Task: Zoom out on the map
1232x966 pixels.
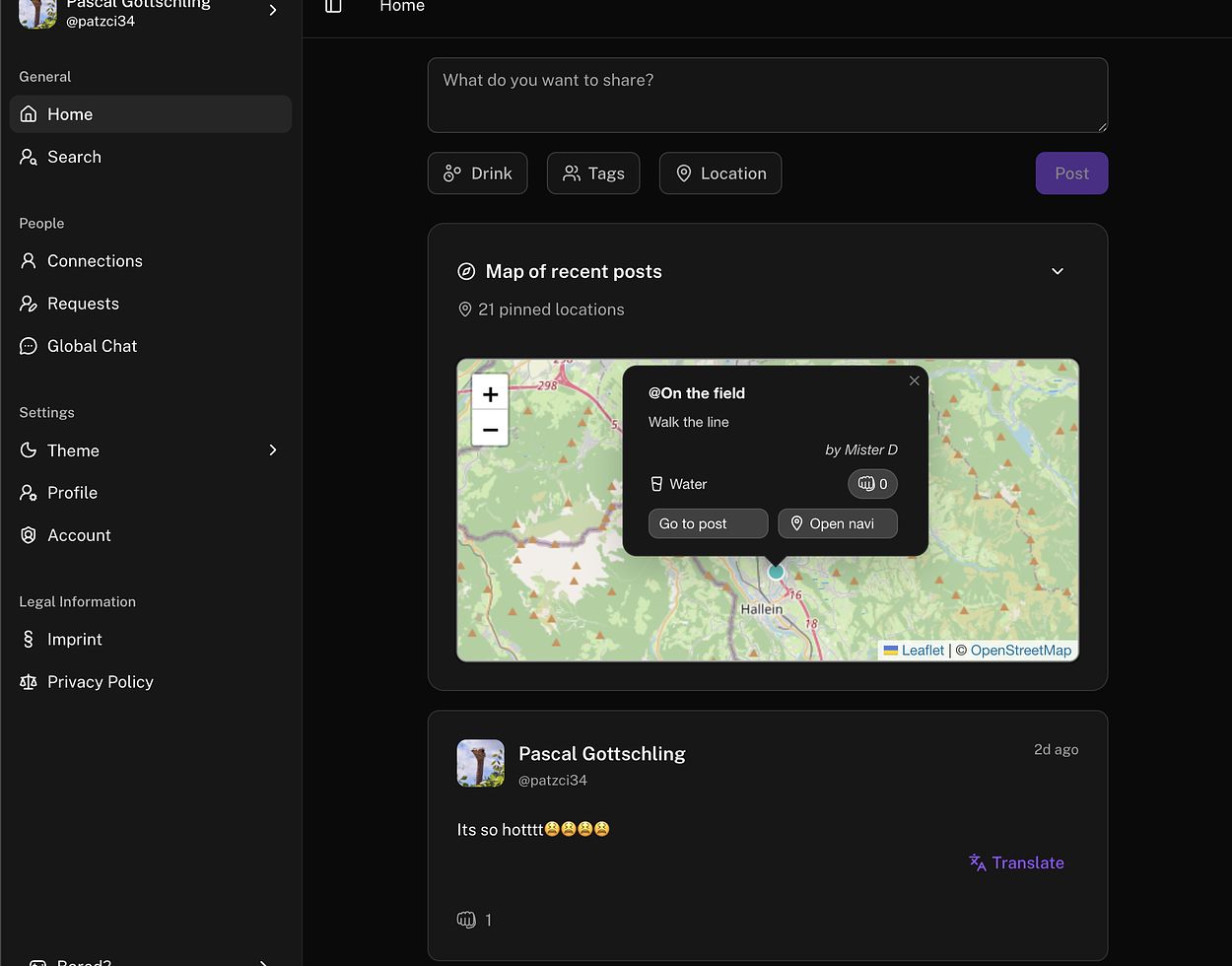Action: point(490,430)
